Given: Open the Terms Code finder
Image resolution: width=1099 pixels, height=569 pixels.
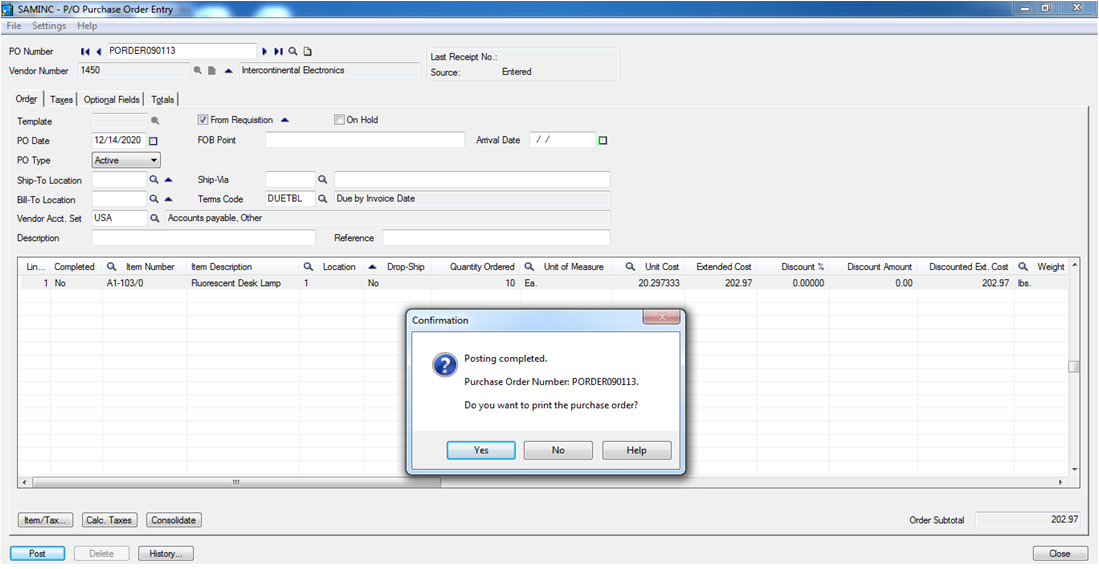Looking at the screenshot, I should click(323, 199).
